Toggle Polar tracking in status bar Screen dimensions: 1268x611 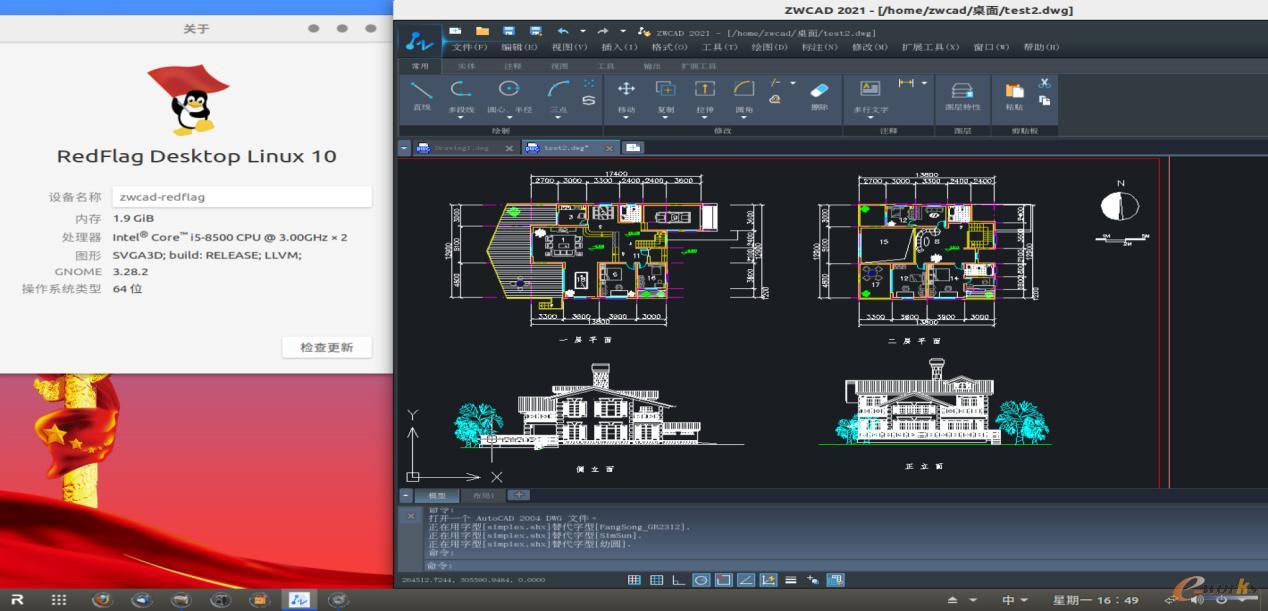(701, 579)
